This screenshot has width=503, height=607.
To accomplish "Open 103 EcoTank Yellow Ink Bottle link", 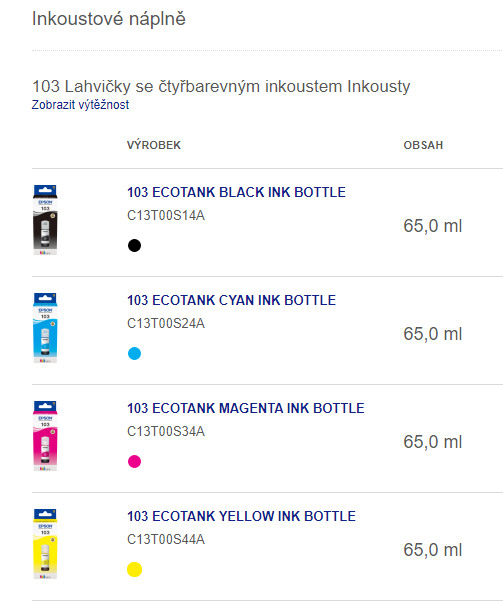I will click(x=241, y=516).
